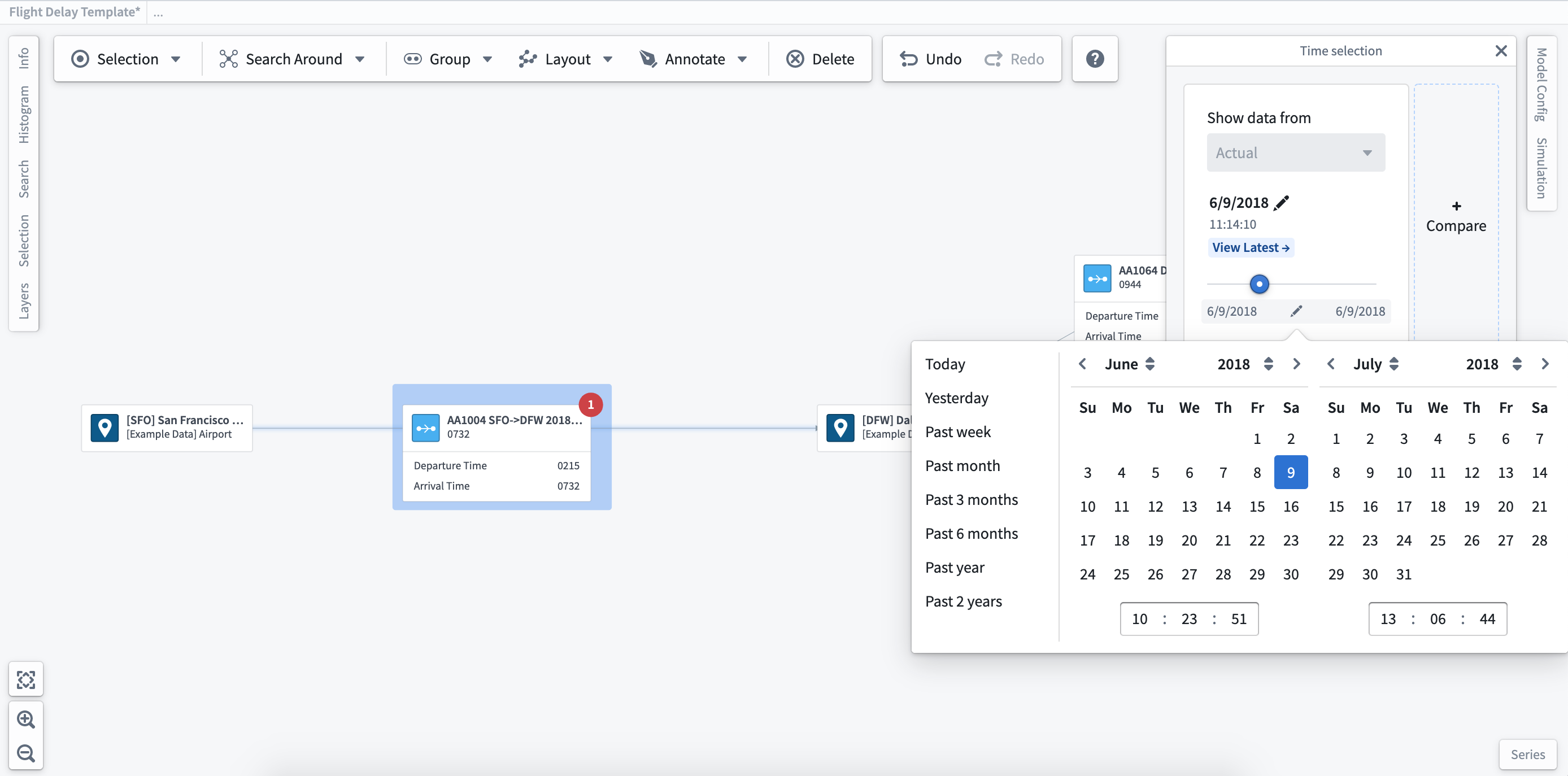Open the Info side tab
Screen dimensions: 1568x776
coord(24,58)
